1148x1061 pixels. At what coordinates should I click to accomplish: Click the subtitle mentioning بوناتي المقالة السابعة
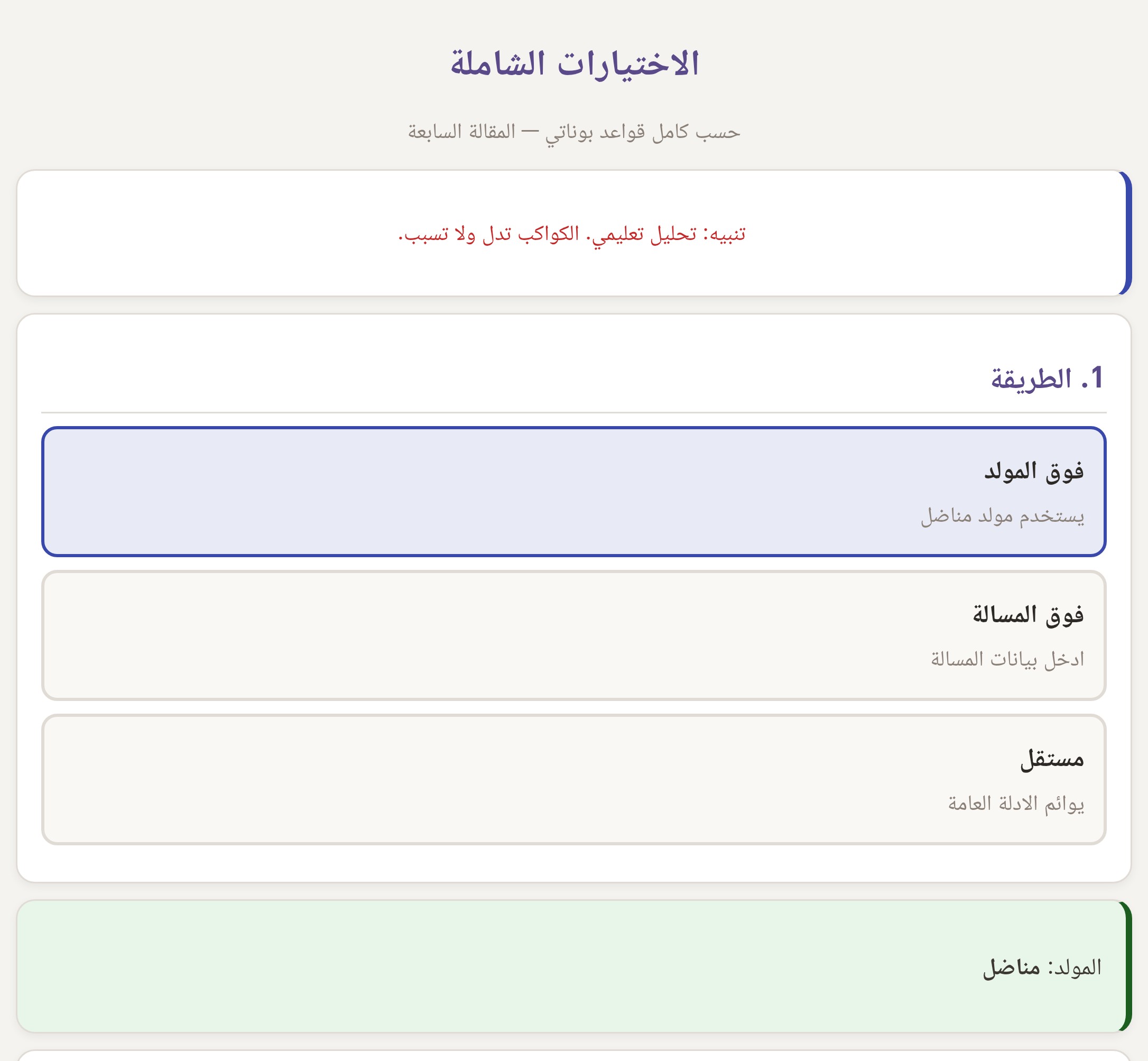tap(574, 132)
